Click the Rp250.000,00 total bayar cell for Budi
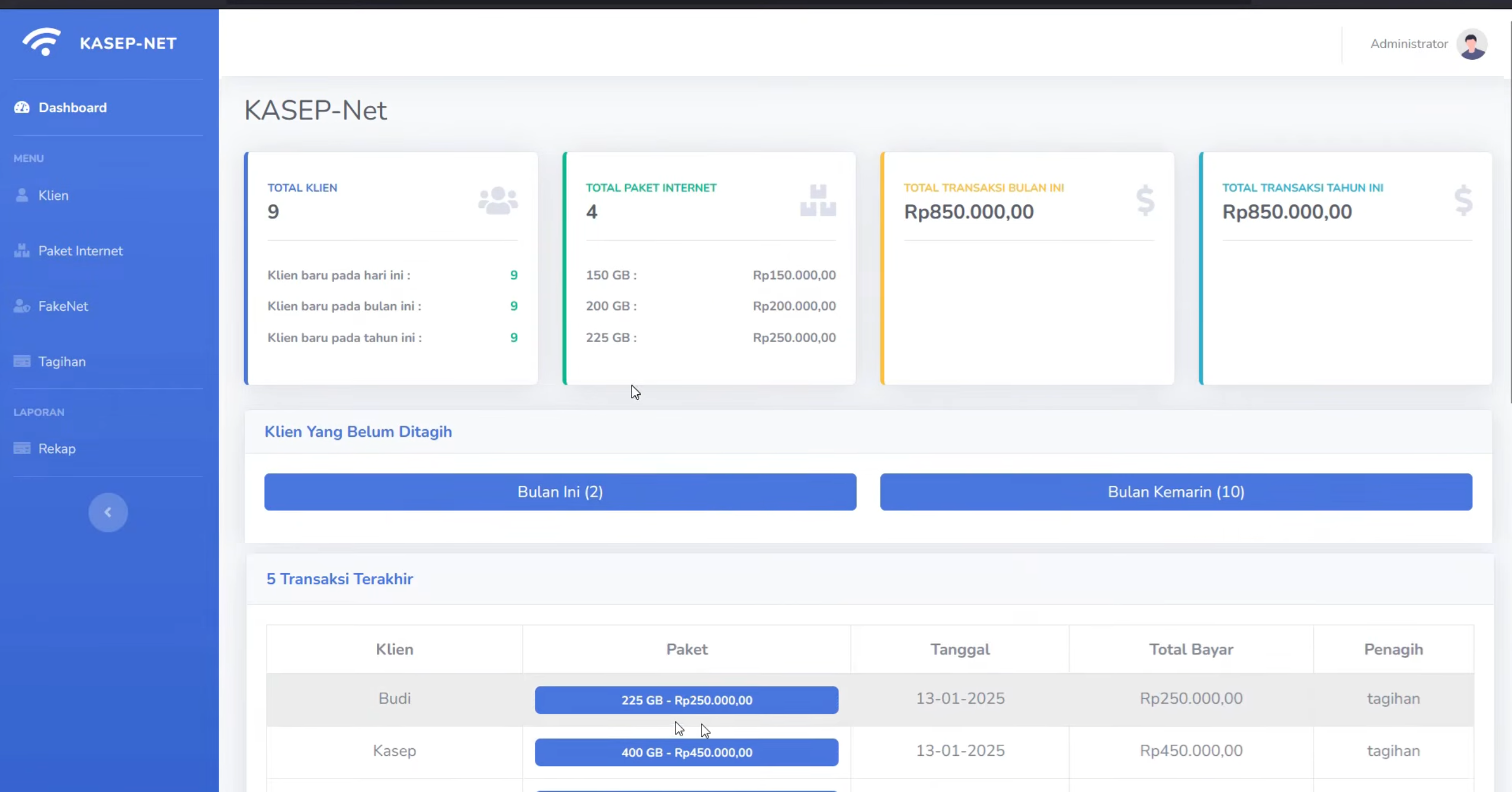 pos(1191,698)
